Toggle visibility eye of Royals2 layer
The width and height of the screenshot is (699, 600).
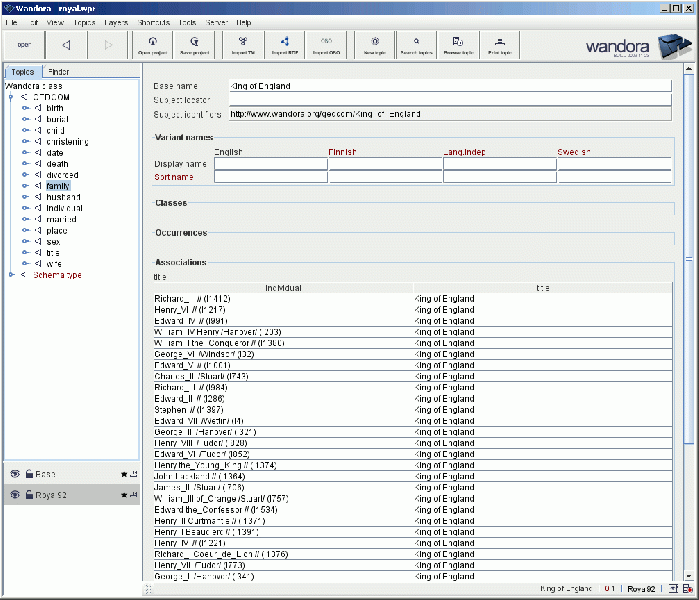[15, 495]
